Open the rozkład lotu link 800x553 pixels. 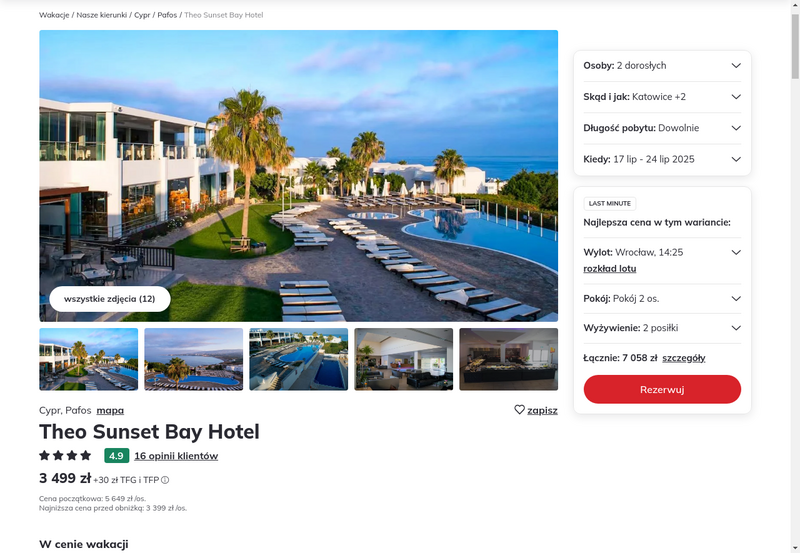tap(610, 268)
